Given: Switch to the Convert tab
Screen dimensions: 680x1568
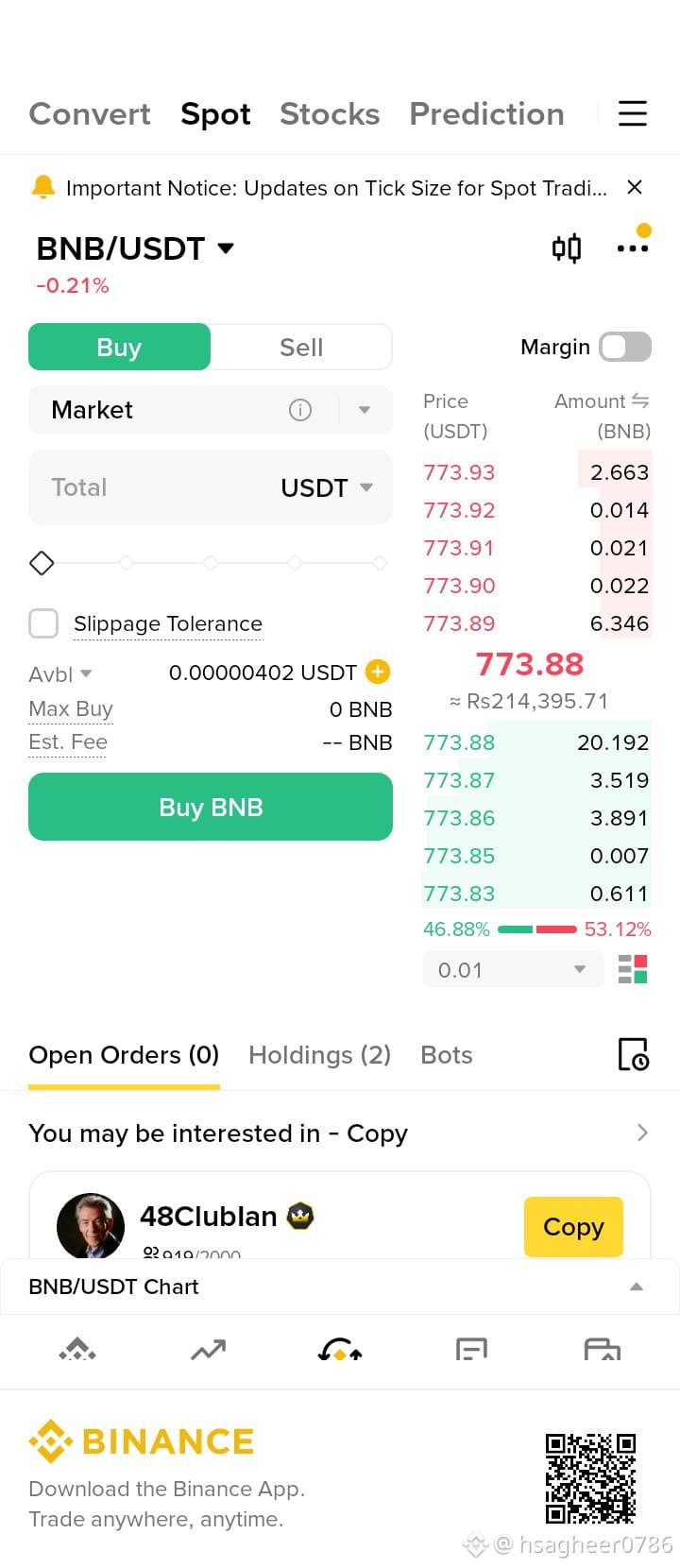Looking at the screenshot, I should click(x=90, y=113).
